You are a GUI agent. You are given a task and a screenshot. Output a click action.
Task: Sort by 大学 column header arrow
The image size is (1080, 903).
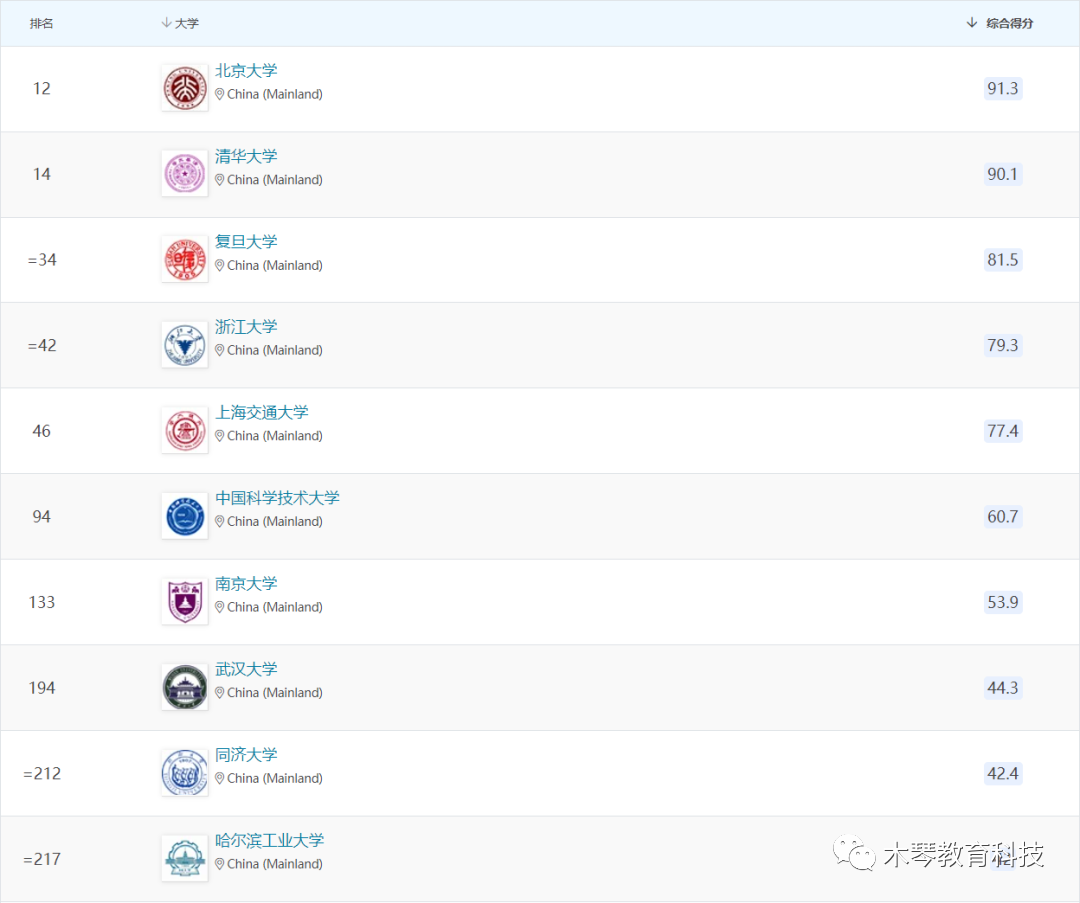(166, 23)
